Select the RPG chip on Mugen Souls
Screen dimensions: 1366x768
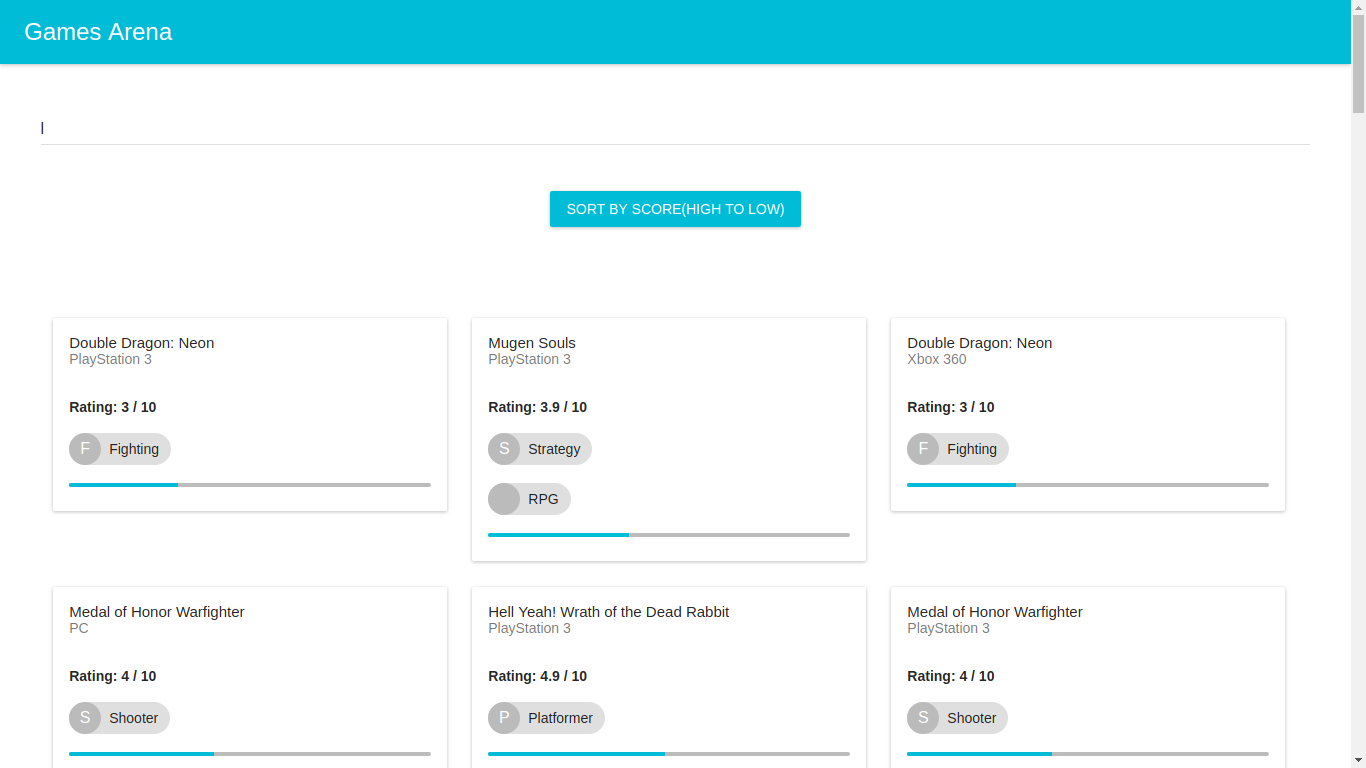pyautogui.click(x=529, y=499)
